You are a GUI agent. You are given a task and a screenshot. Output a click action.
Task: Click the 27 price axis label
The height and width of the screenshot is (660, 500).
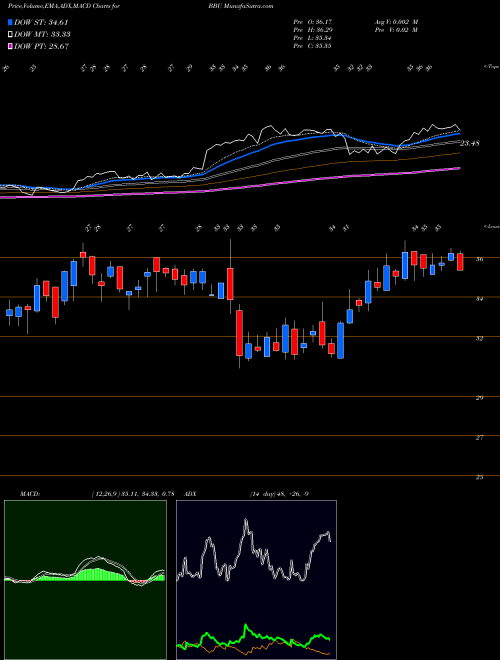coord(479,438)
